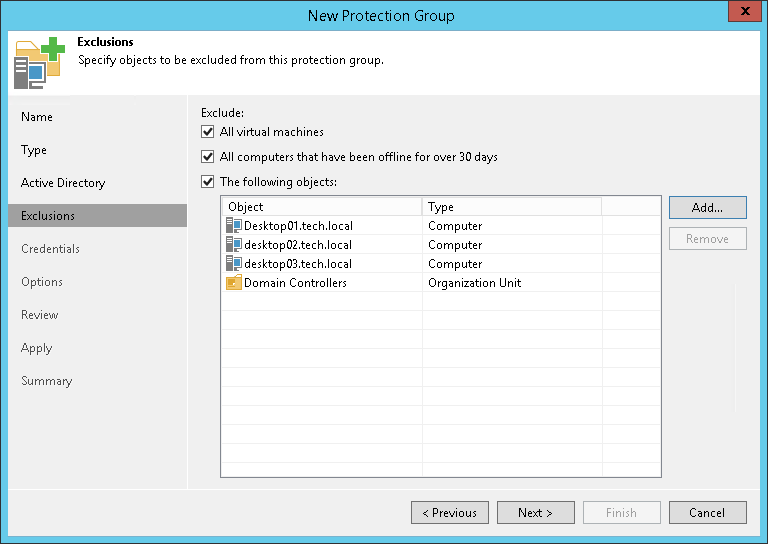Click the desktop03.tech.local computer icon
Viewport: 768px width, 544px height.
coord(234,264)
